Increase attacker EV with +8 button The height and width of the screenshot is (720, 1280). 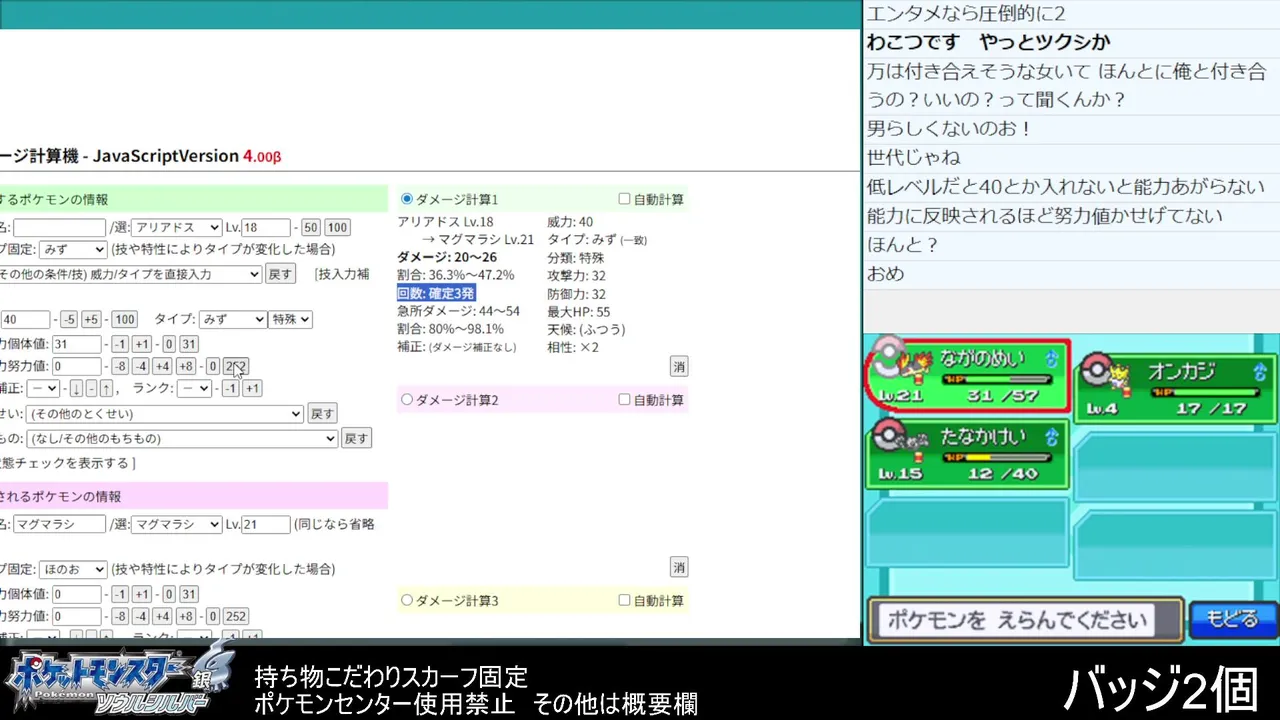[x=186, y=366]
